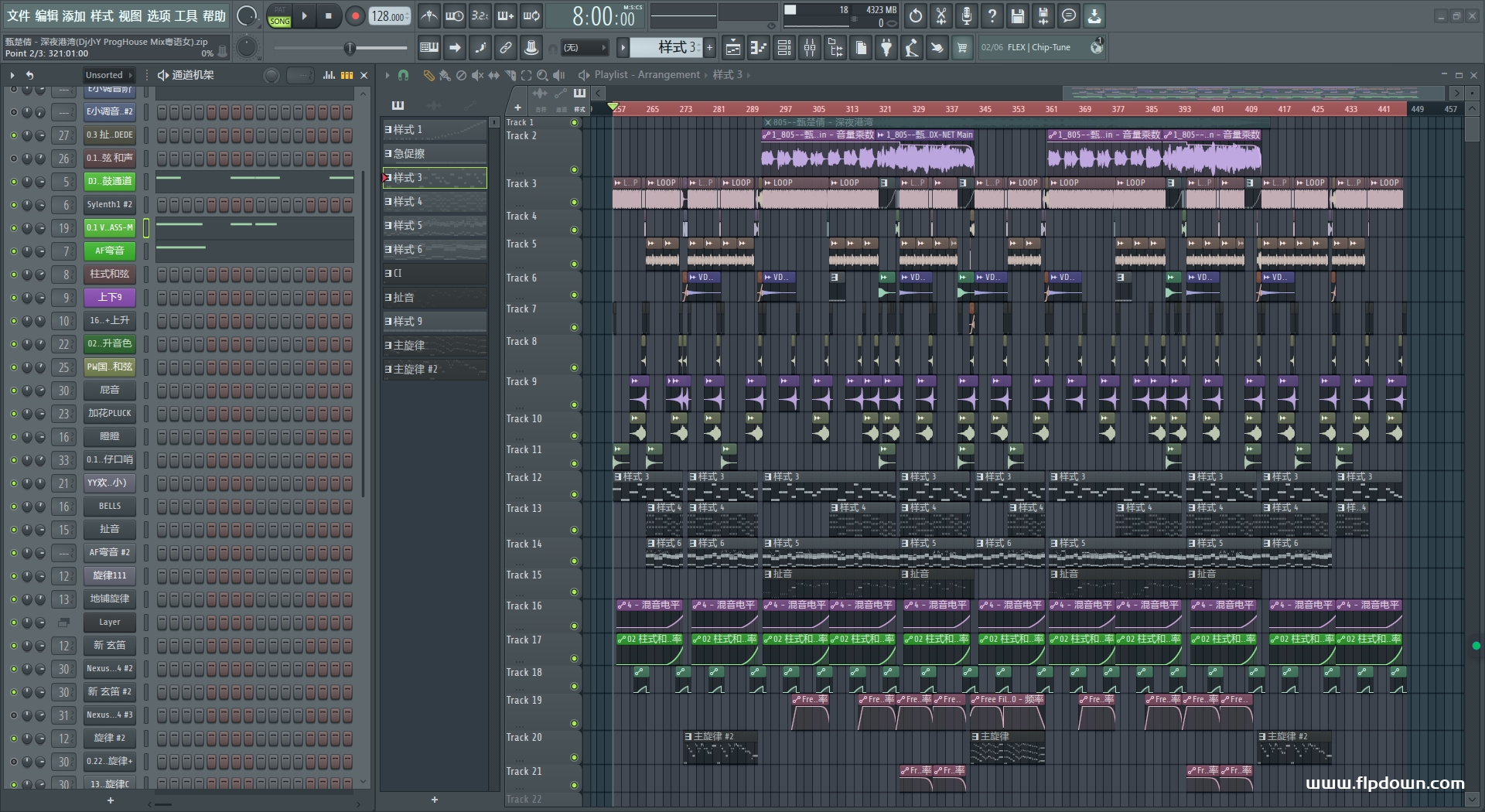The width and height of the screenshot is (1485, 812).
Task: Mute the Layer channel LED
Action: (13, 623)
